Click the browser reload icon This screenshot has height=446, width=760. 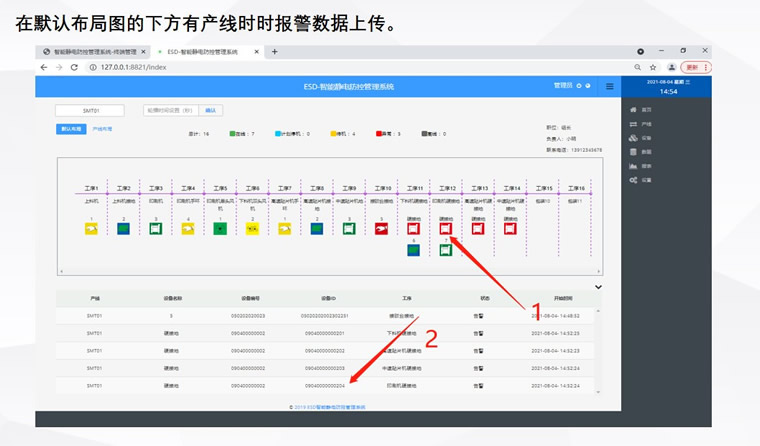[74, 67]
